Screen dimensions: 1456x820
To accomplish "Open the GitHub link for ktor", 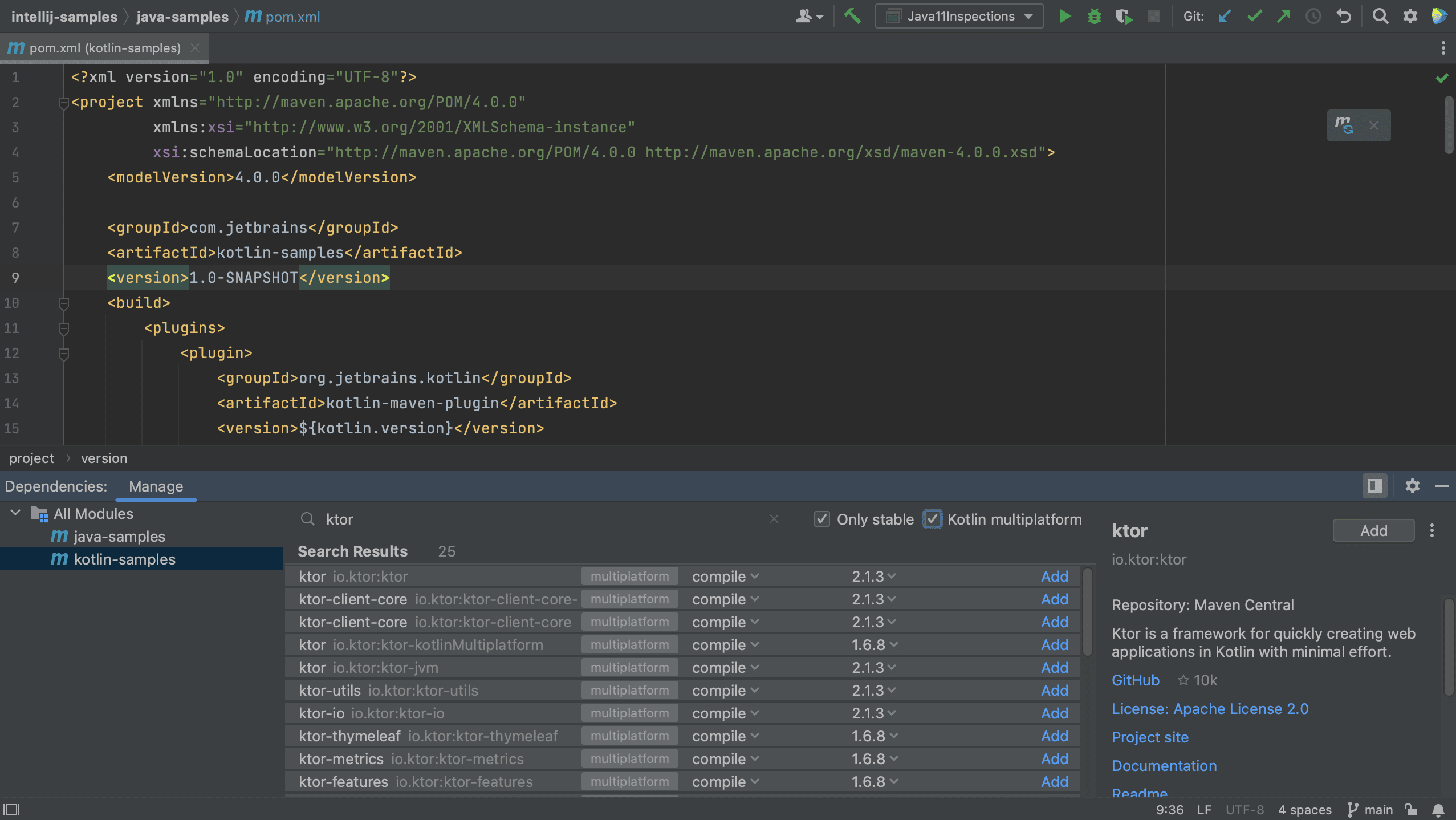I will pyautogui.click(x=1135, y=680).
